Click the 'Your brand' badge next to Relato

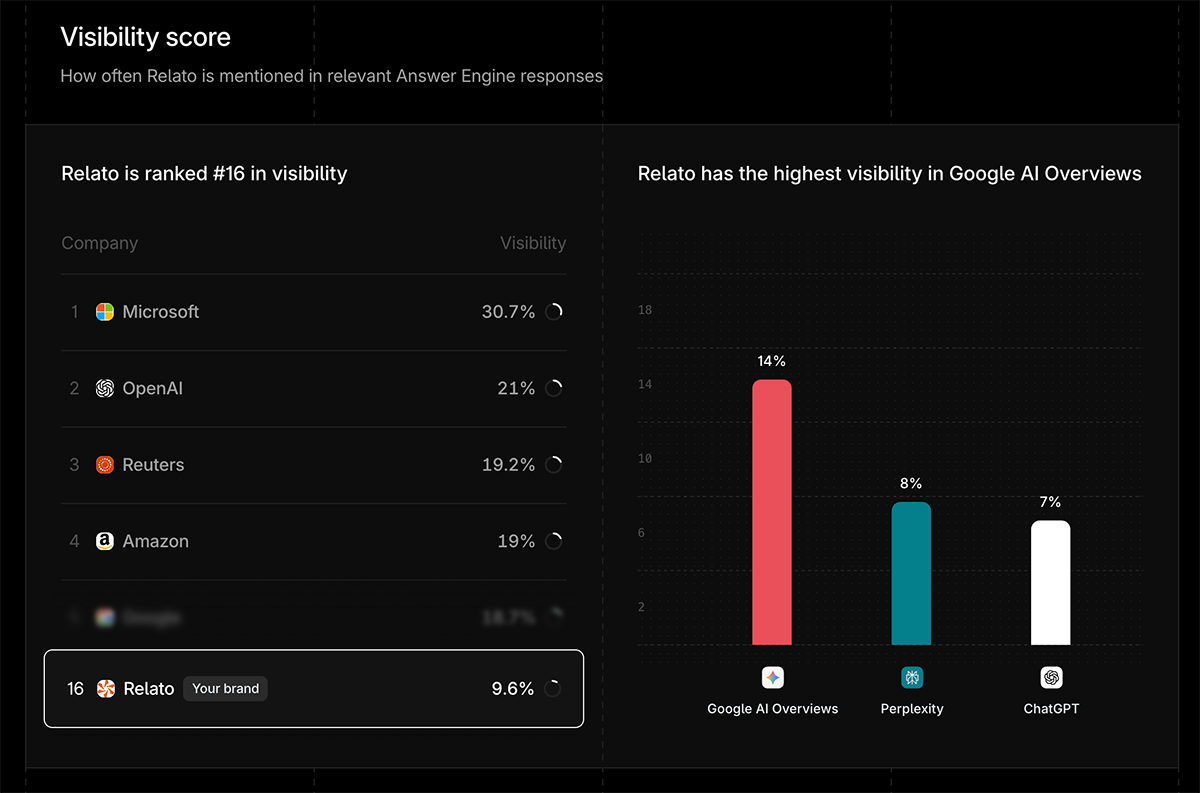click(x=225, y=688)
